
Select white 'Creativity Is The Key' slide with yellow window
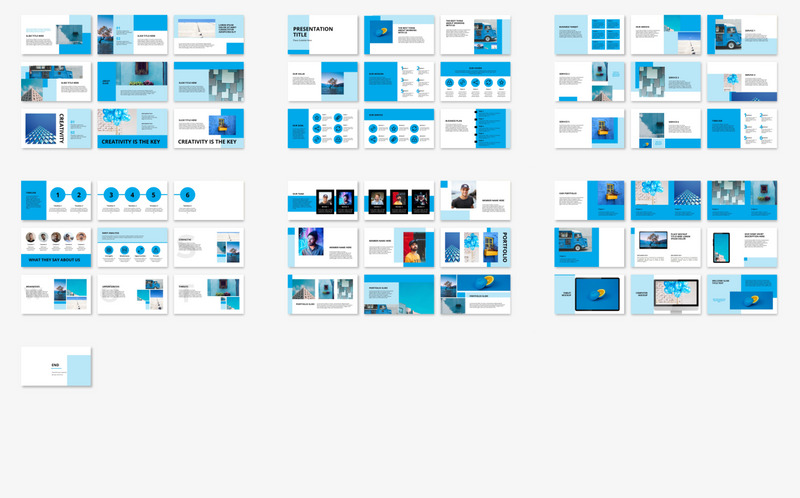[x=209, y=129]
